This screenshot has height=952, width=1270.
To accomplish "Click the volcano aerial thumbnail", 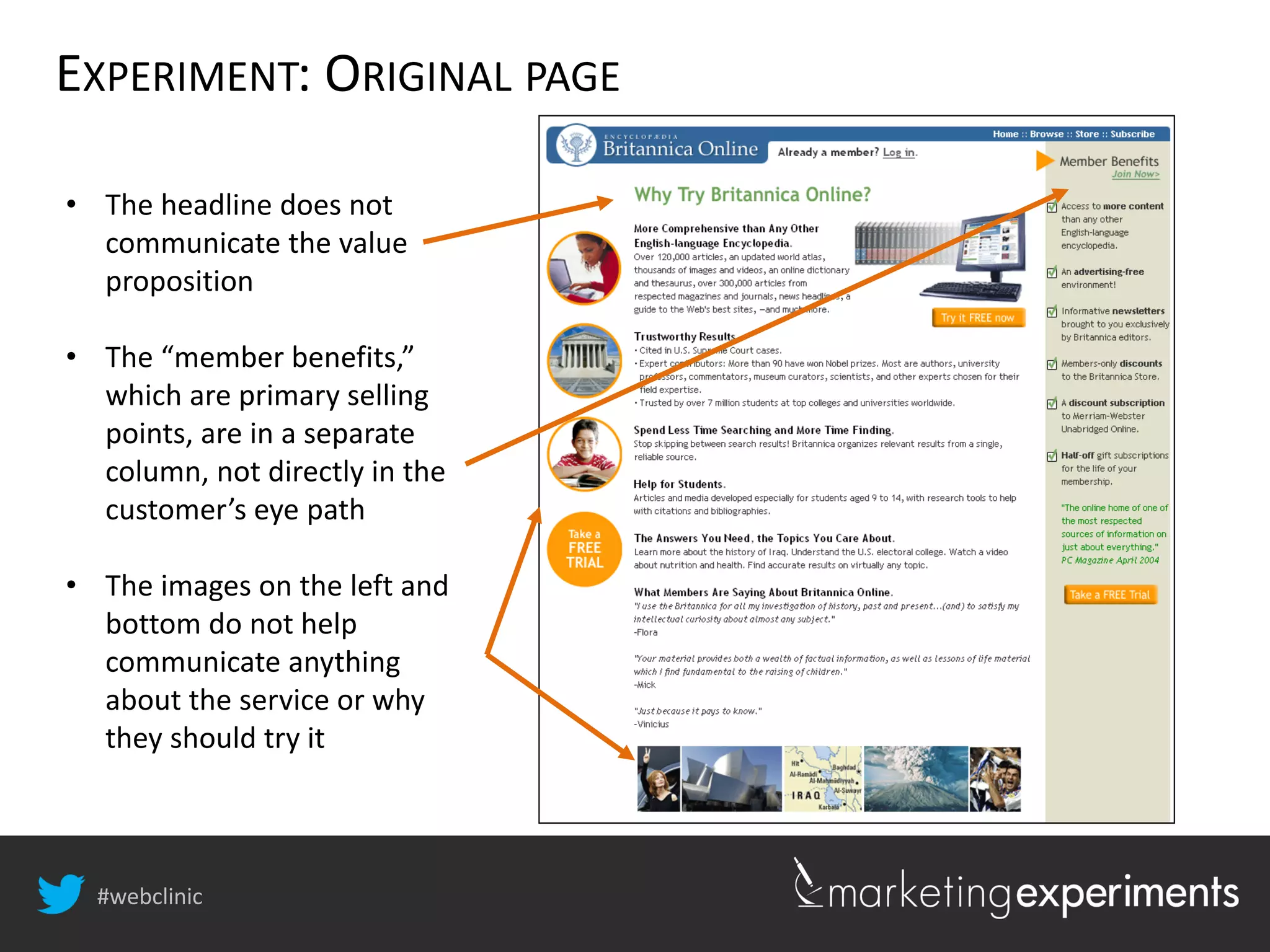I will click(916, 779).
